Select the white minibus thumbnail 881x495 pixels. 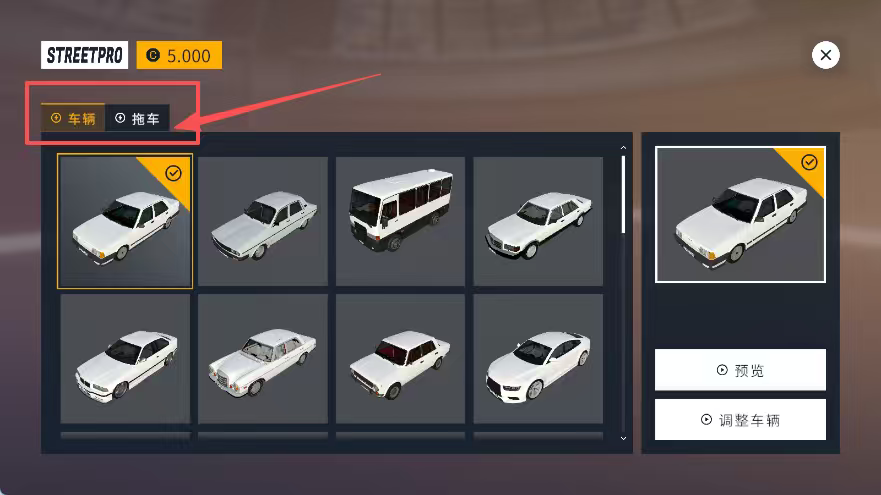click(x=400, y=221)
